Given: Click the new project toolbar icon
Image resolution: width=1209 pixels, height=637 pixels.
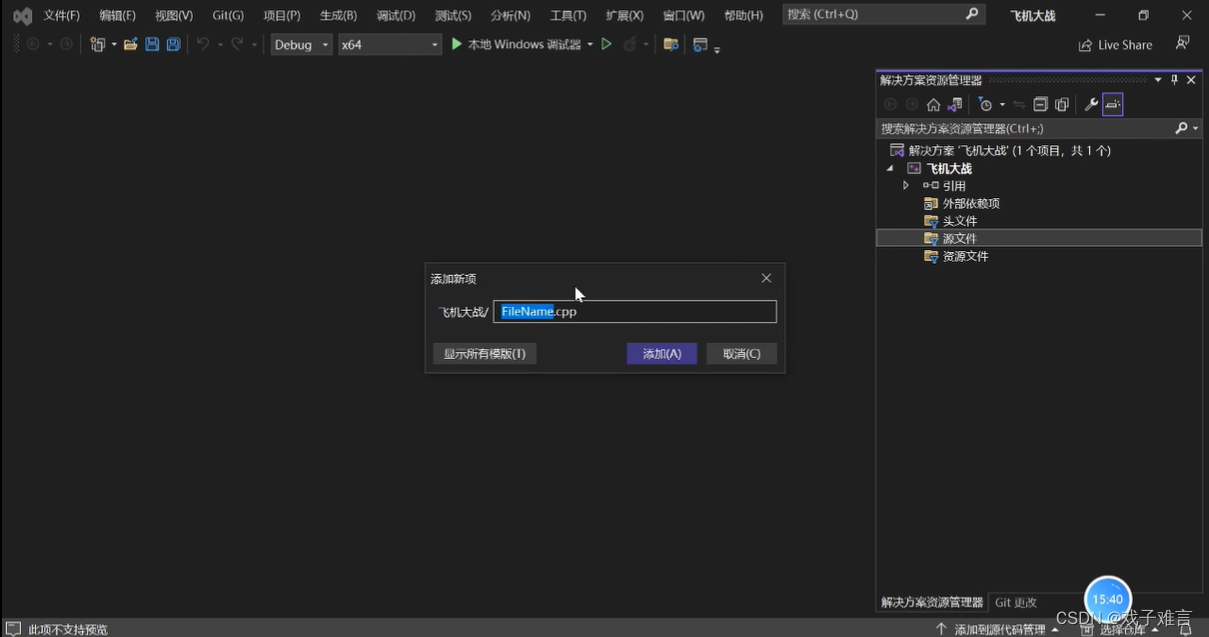Looking at the screenshot, I should (x=97, y=45).
